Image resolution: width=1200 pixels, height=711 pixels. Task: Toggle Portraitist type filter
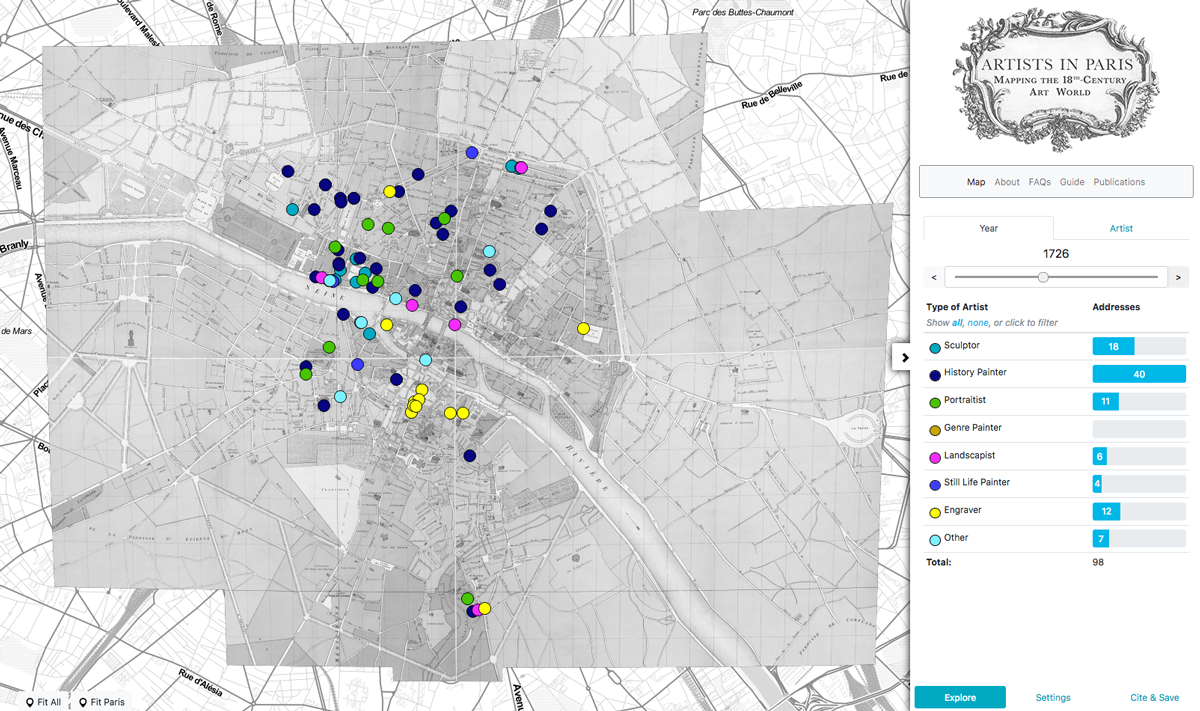(x=964, y=400)
